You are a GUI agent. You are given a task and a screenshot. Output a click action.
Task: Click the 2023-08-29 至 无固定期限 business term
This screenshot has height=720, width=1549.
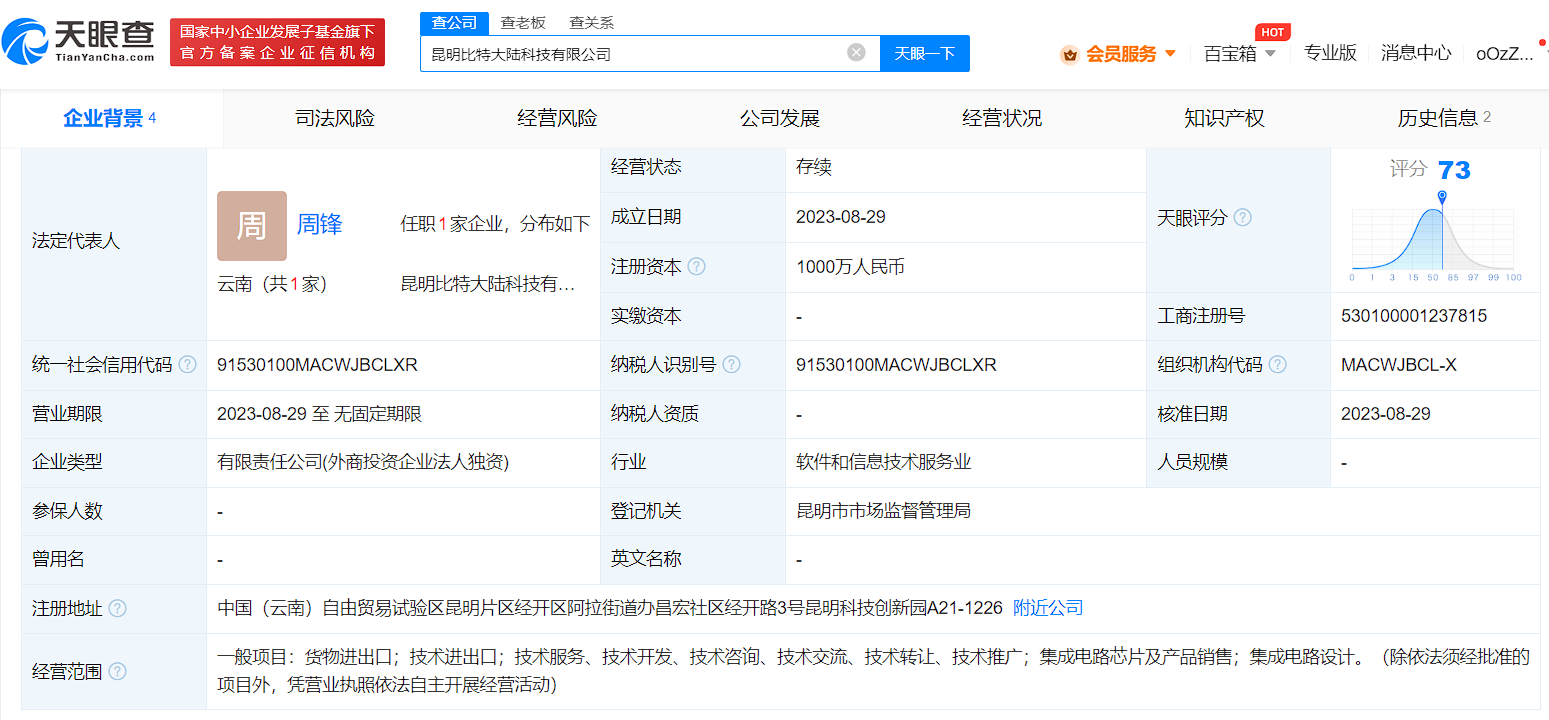pos(319,414)
